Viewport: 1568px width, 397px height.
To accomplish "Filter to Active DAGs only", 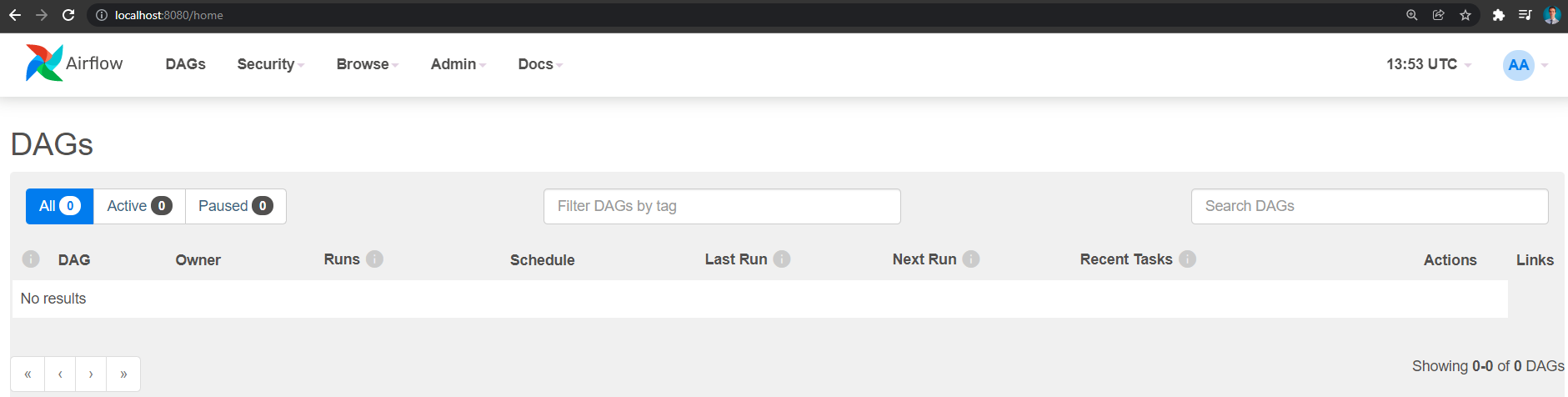I will click(x=139, y=206).
